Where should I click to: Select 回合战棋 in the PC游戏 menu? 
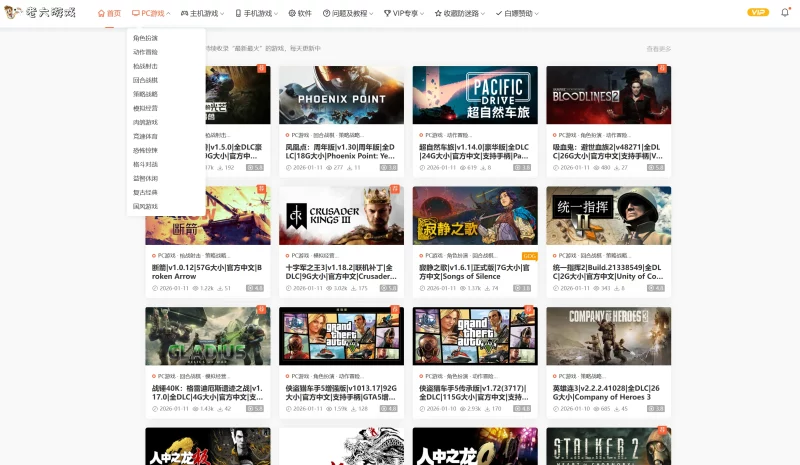(x=145, y=80)
